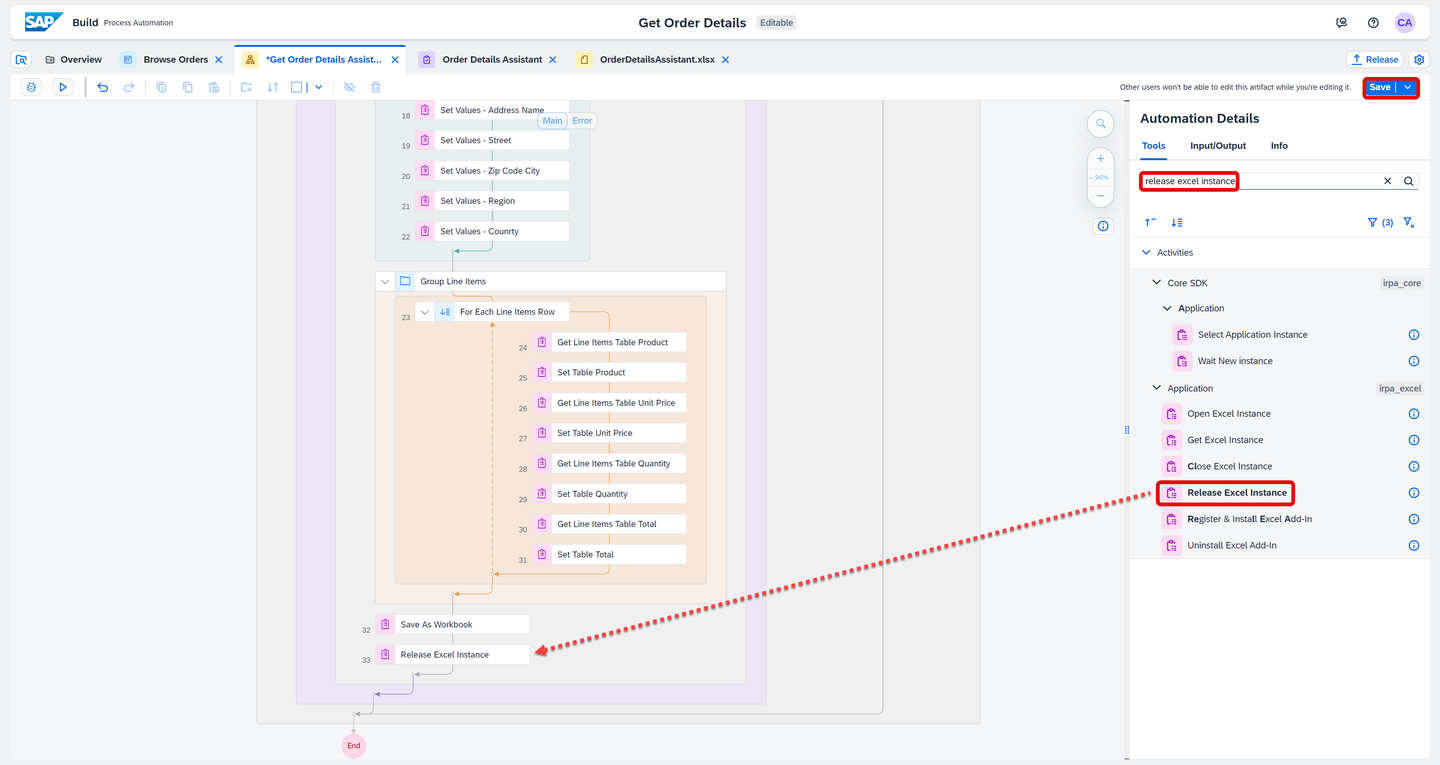This screenshot has width=1440, height=765.
Task: Click the paste clipboard toolbar icon
Action: [x=214, y=87]
